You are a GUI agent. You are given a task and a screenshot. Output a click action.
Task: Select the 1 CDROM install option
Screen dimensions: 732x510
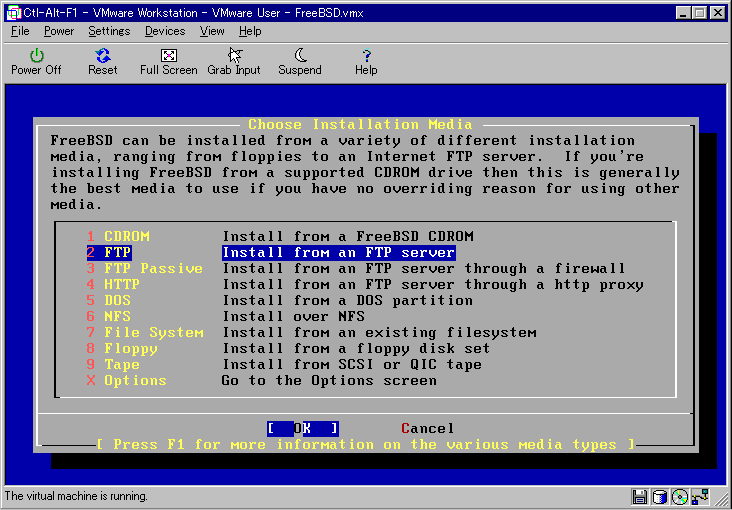[118, 236]
